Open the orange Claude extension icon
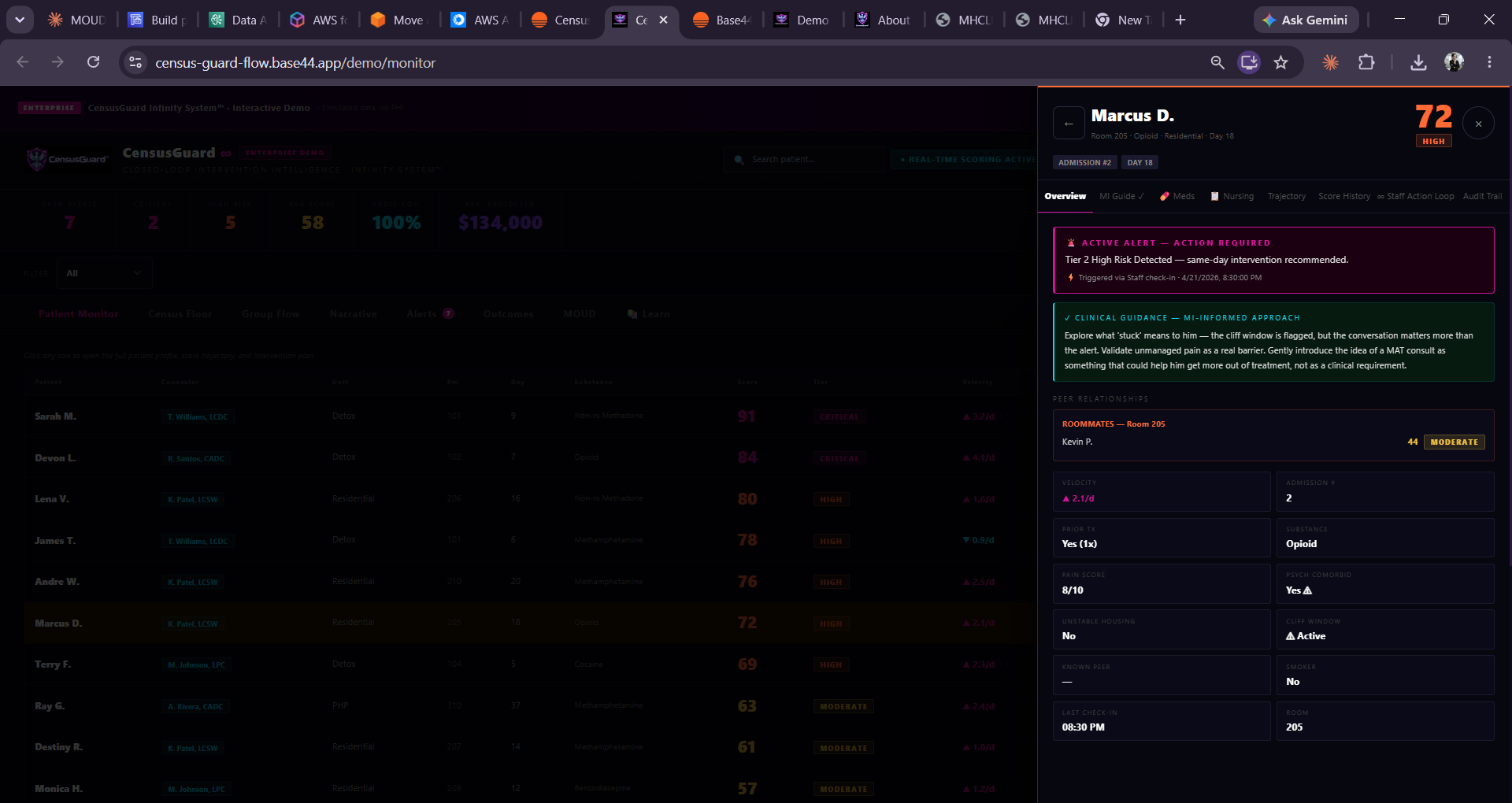This screenshot has width=1512, height=803. [x=1331, y=62]
